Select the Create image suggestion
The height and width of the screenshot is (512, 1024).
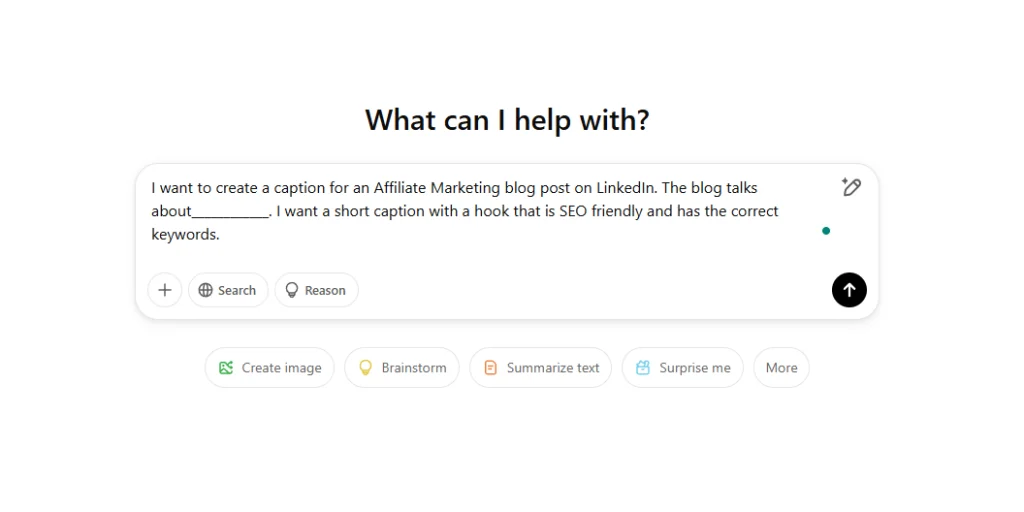point(270,368)
